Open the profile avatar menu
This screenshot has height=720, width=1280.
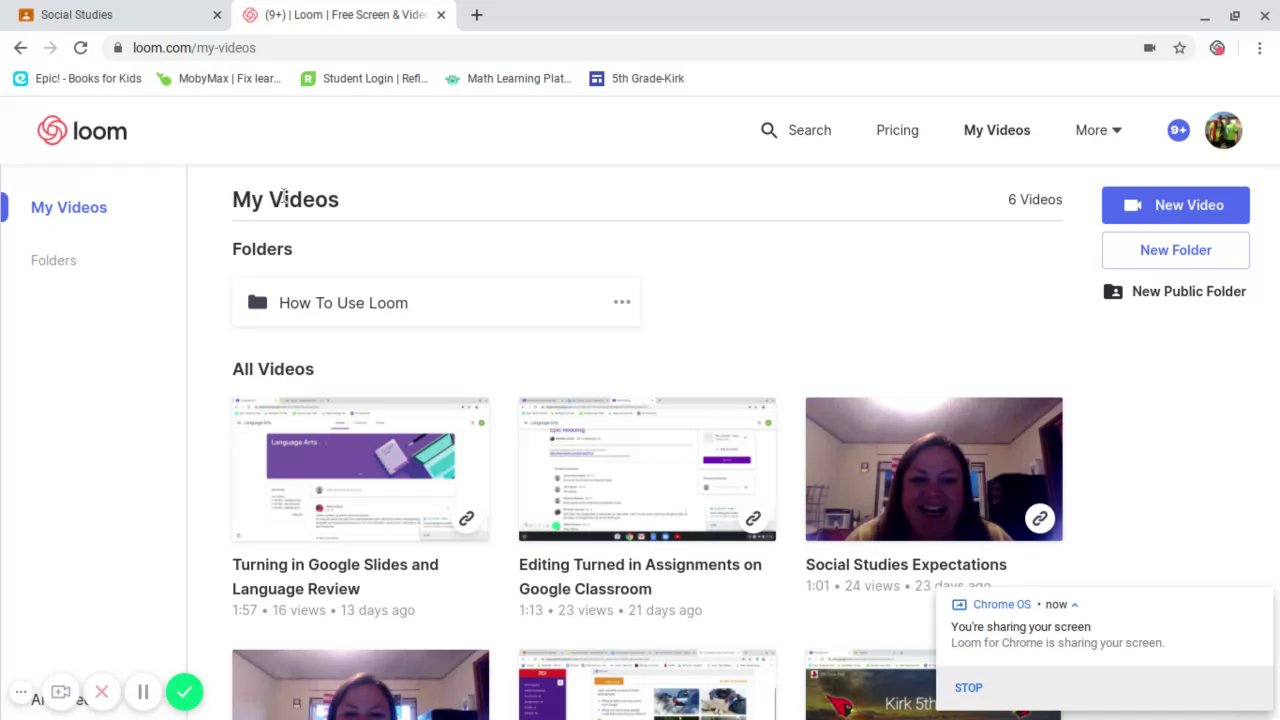pyautogui.click(x=1223, y=130)
